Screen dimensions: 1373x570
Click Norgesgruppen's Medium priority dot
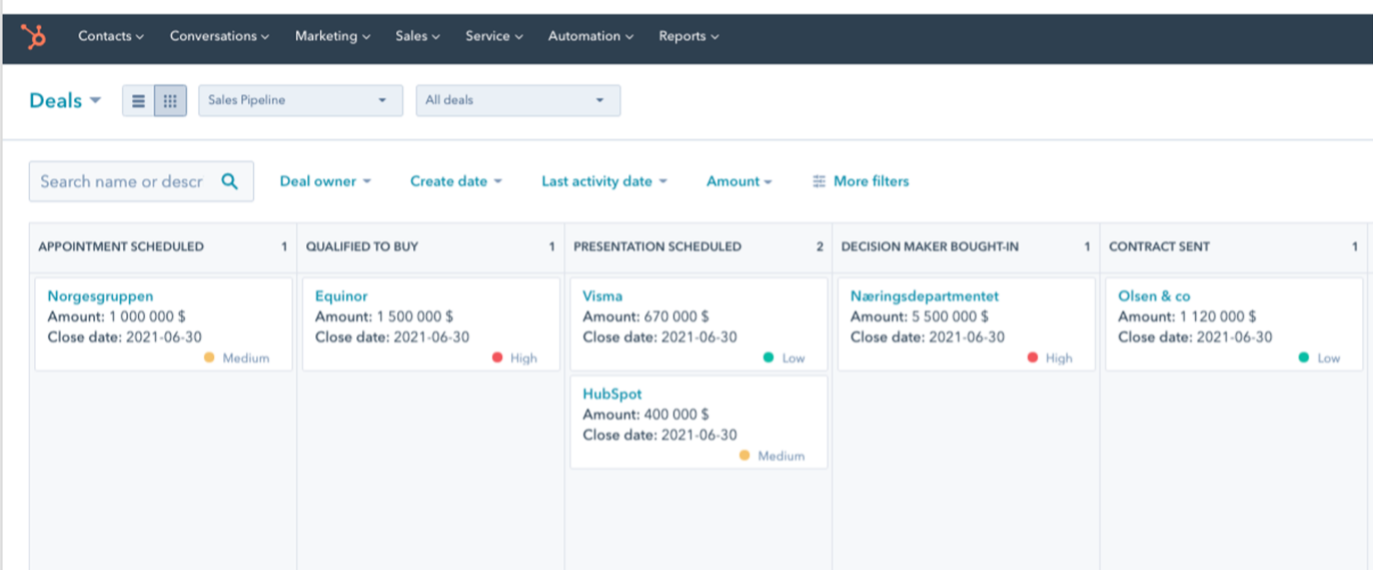click(x=209, y=357)
